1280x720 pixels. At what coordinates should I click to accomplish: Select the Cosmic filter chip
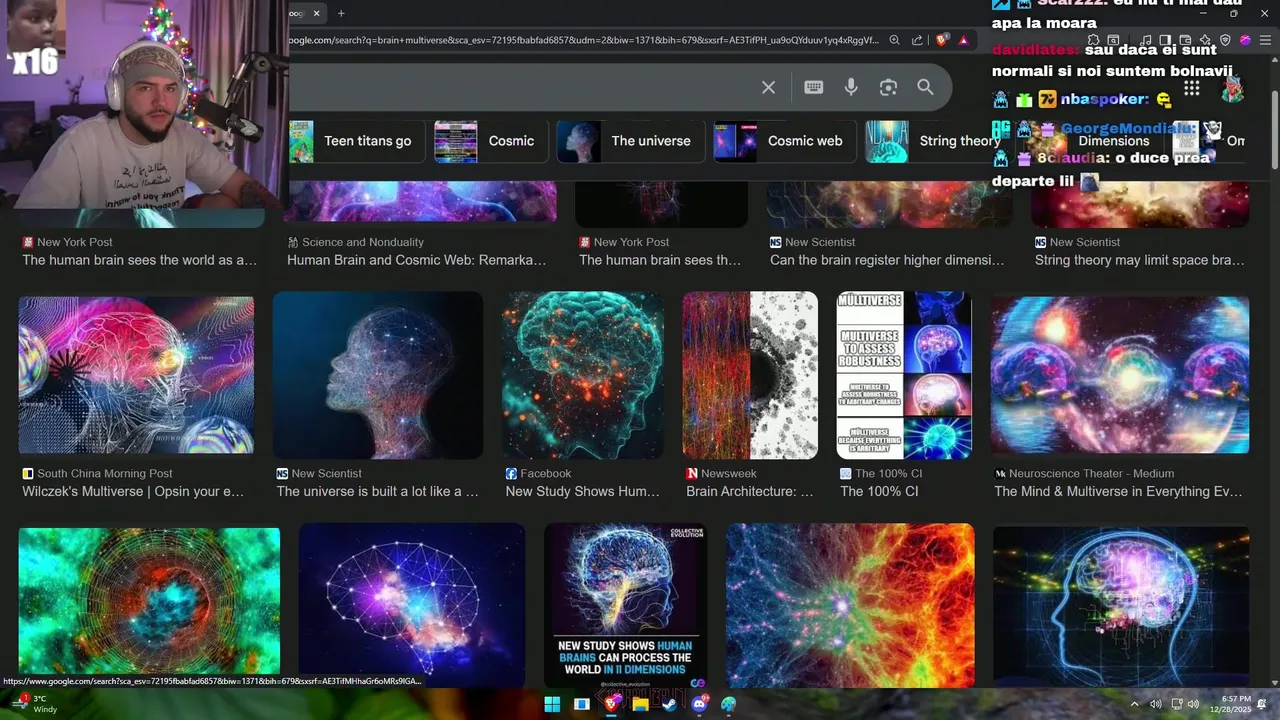[x=490, y=141]
